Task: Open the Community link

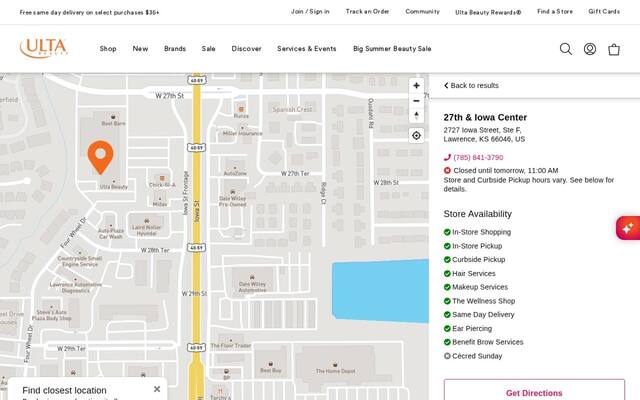Action: pos(422,11)
